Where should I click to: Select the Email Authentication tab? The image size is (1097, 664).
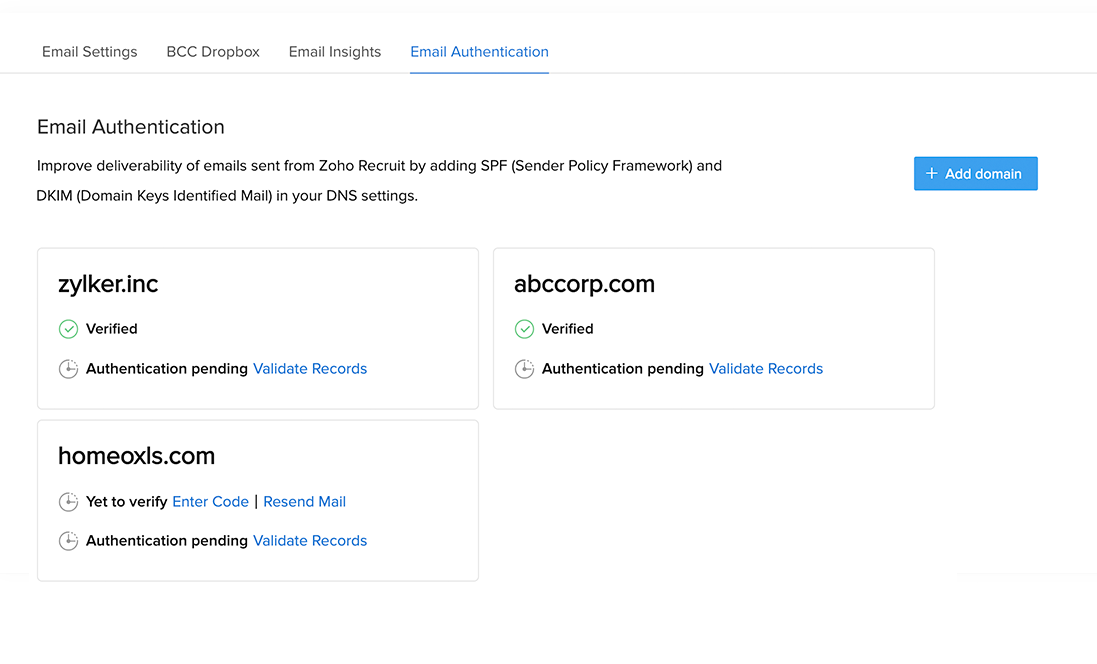pyautogui.click(x=479, y=52)
